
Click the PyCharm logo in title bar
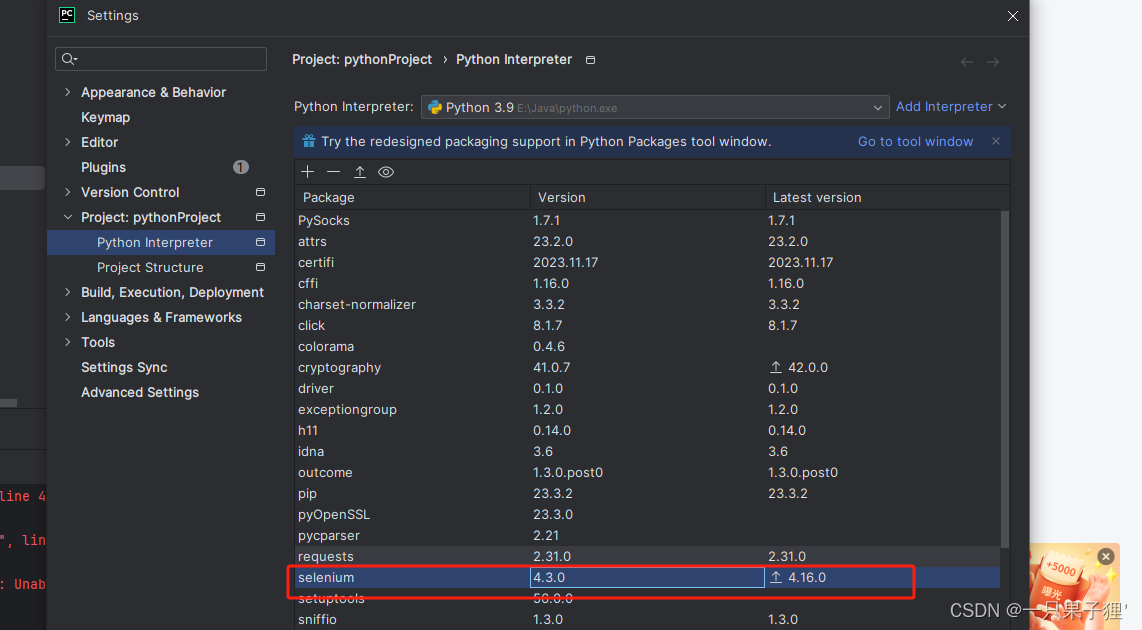[x=67, y=15]
